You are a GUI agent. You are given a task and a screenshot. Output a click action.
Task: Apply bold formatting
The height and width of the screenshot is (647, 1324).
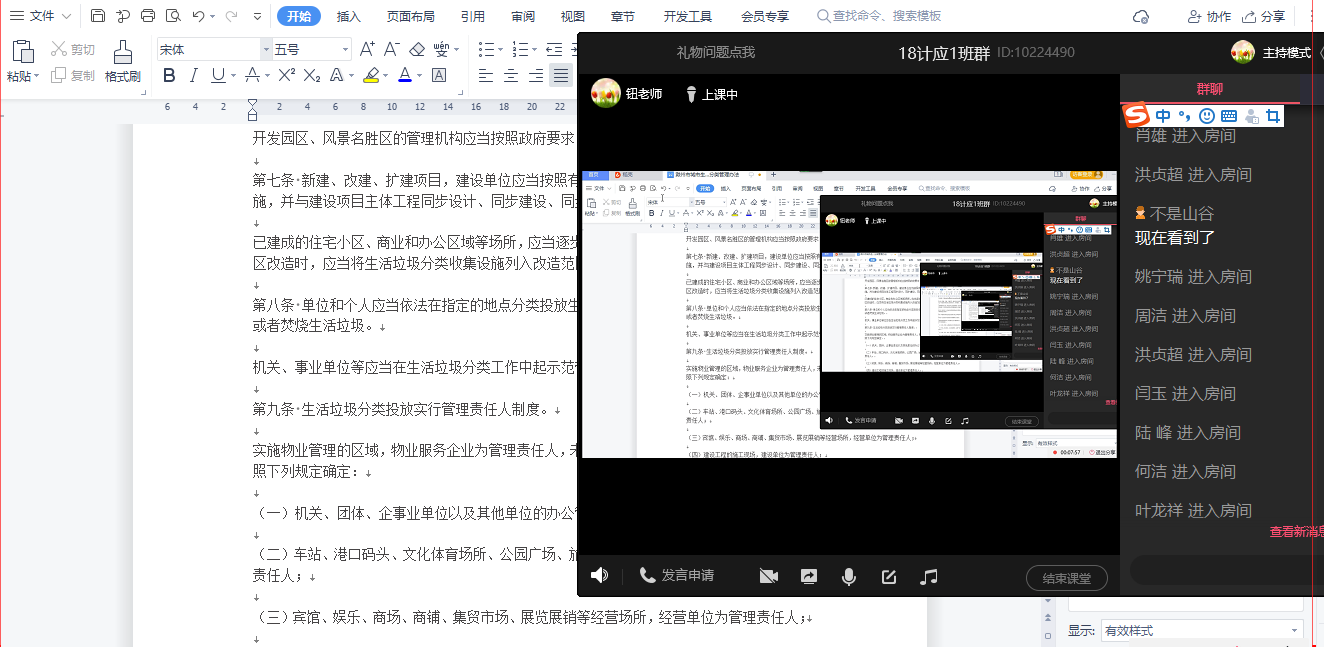coord(169,75)
